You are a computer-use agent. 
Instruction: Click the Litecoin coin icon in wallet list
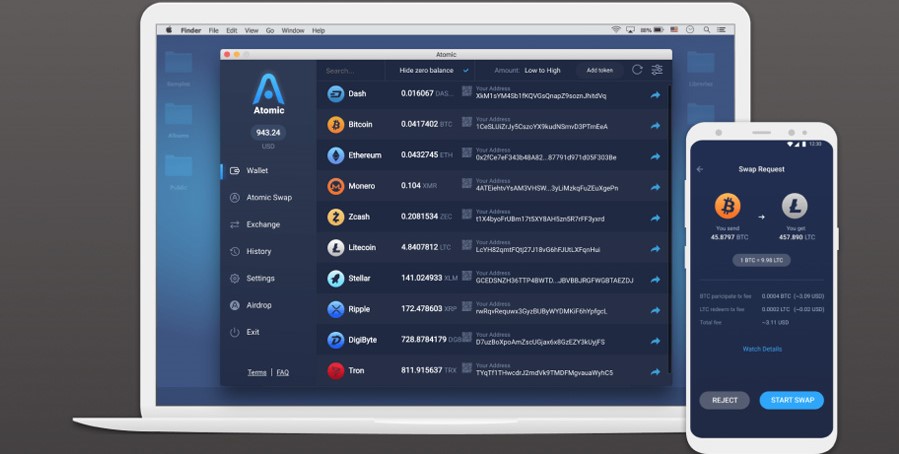[335, 248]
